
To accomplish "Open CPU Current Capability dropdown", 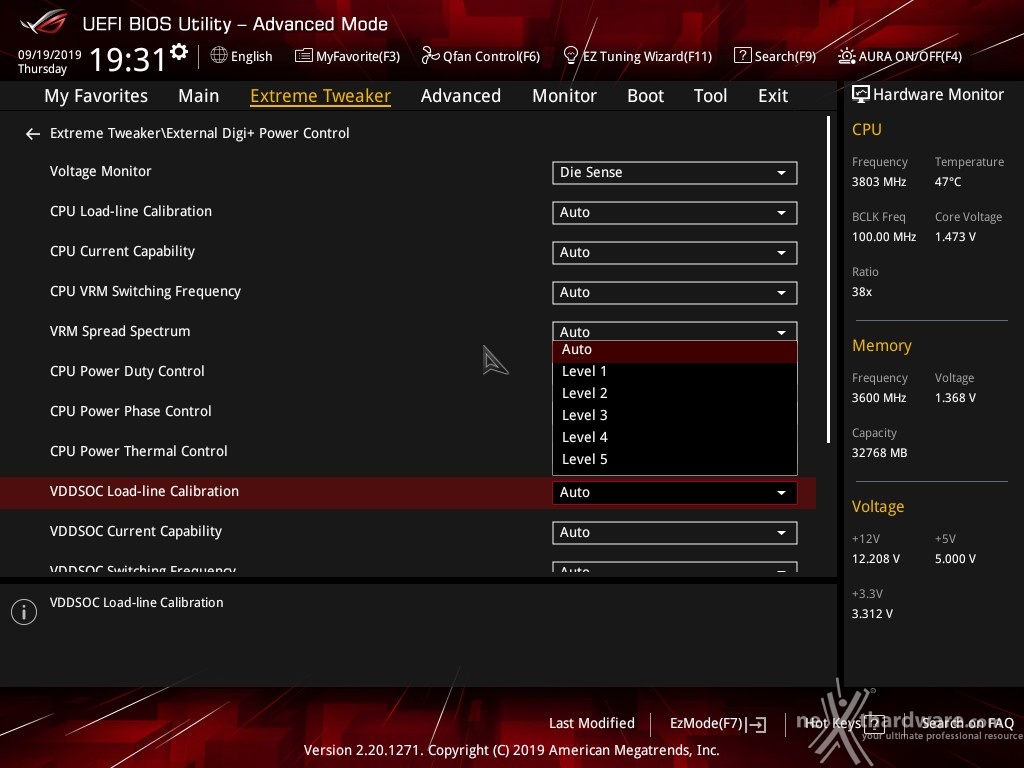I will 675,253.
